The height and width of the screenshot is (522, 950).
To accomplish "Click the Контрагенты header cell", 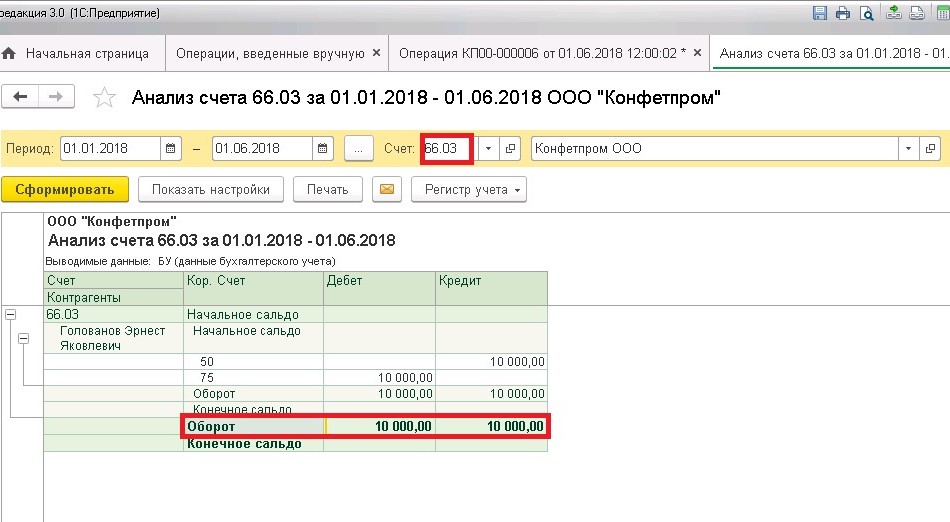I will click(113, 297).
